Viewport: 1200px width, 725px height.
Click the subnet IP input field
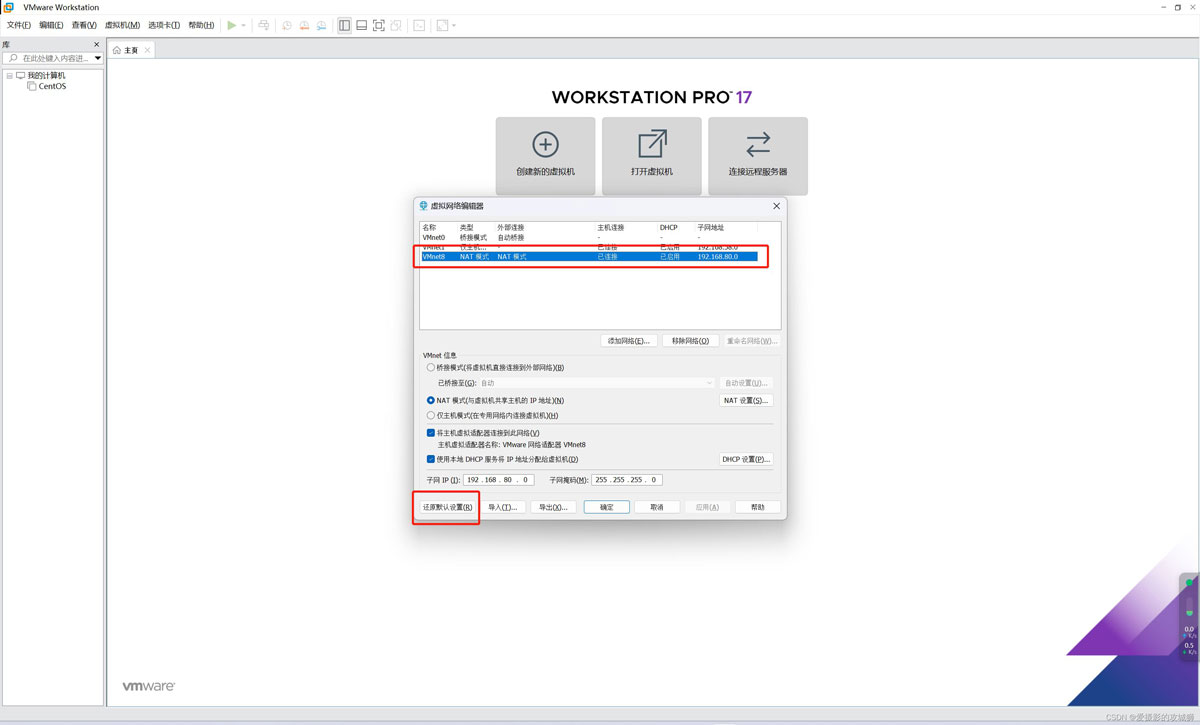pos(498,480)
